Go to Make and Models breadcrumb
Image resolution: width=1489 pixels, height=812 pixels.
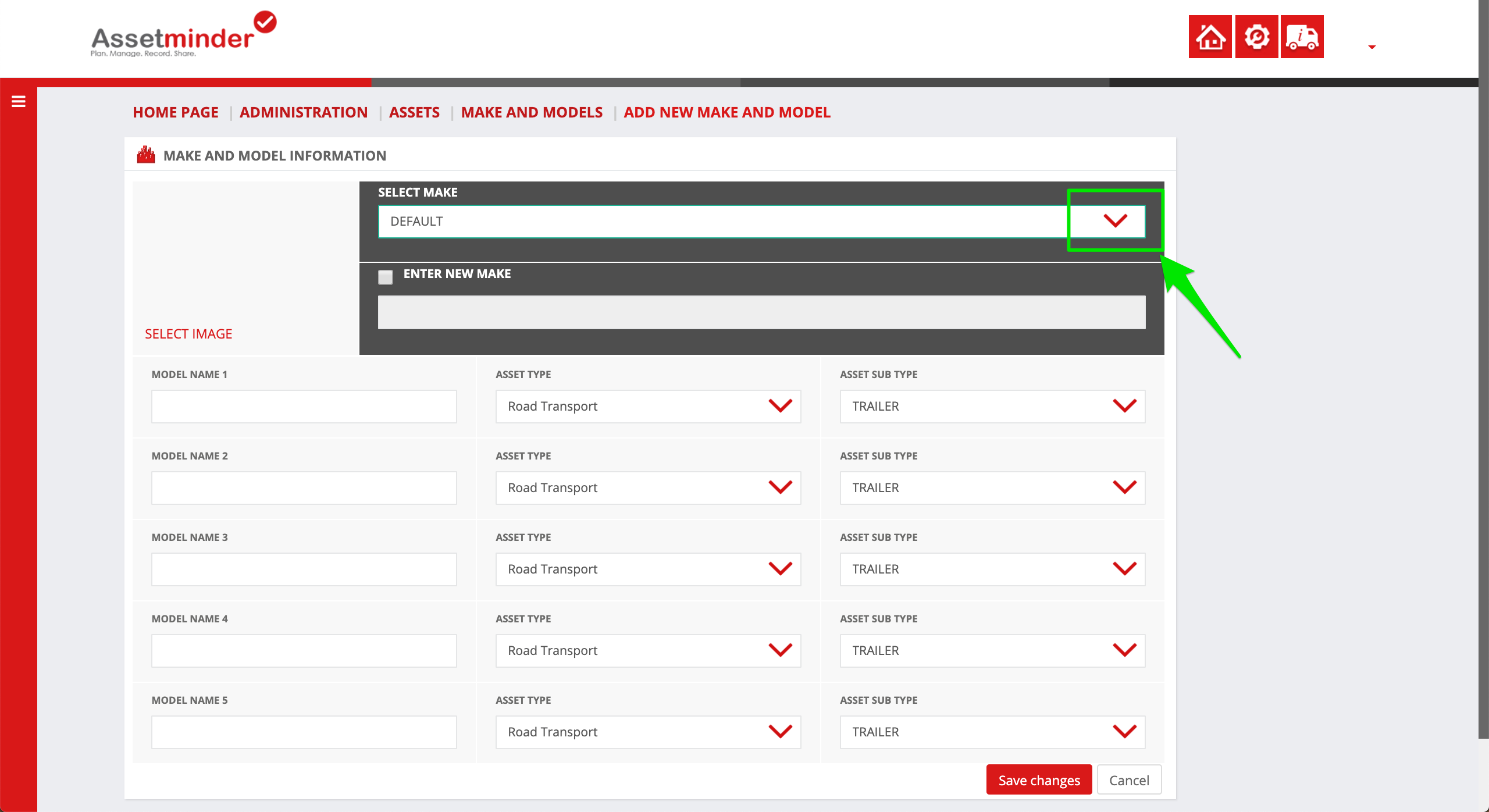coord(532,112)
